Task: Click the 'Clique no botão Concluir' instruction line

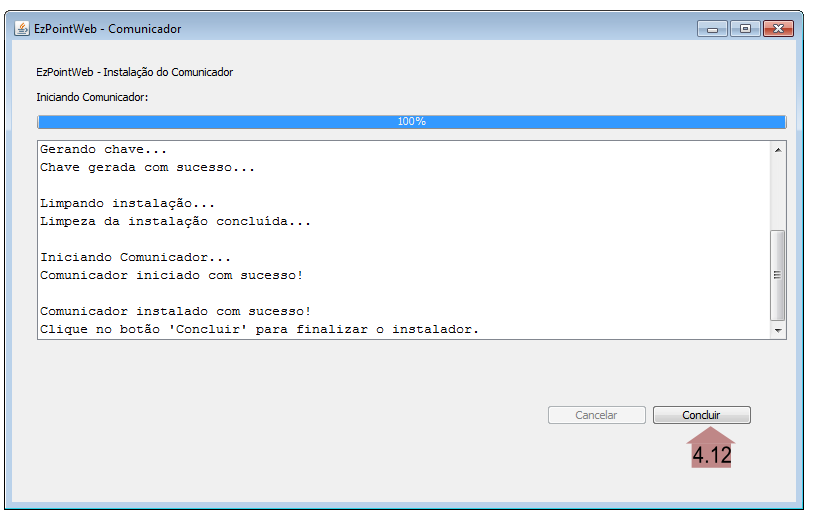Action: pos(259,329)
